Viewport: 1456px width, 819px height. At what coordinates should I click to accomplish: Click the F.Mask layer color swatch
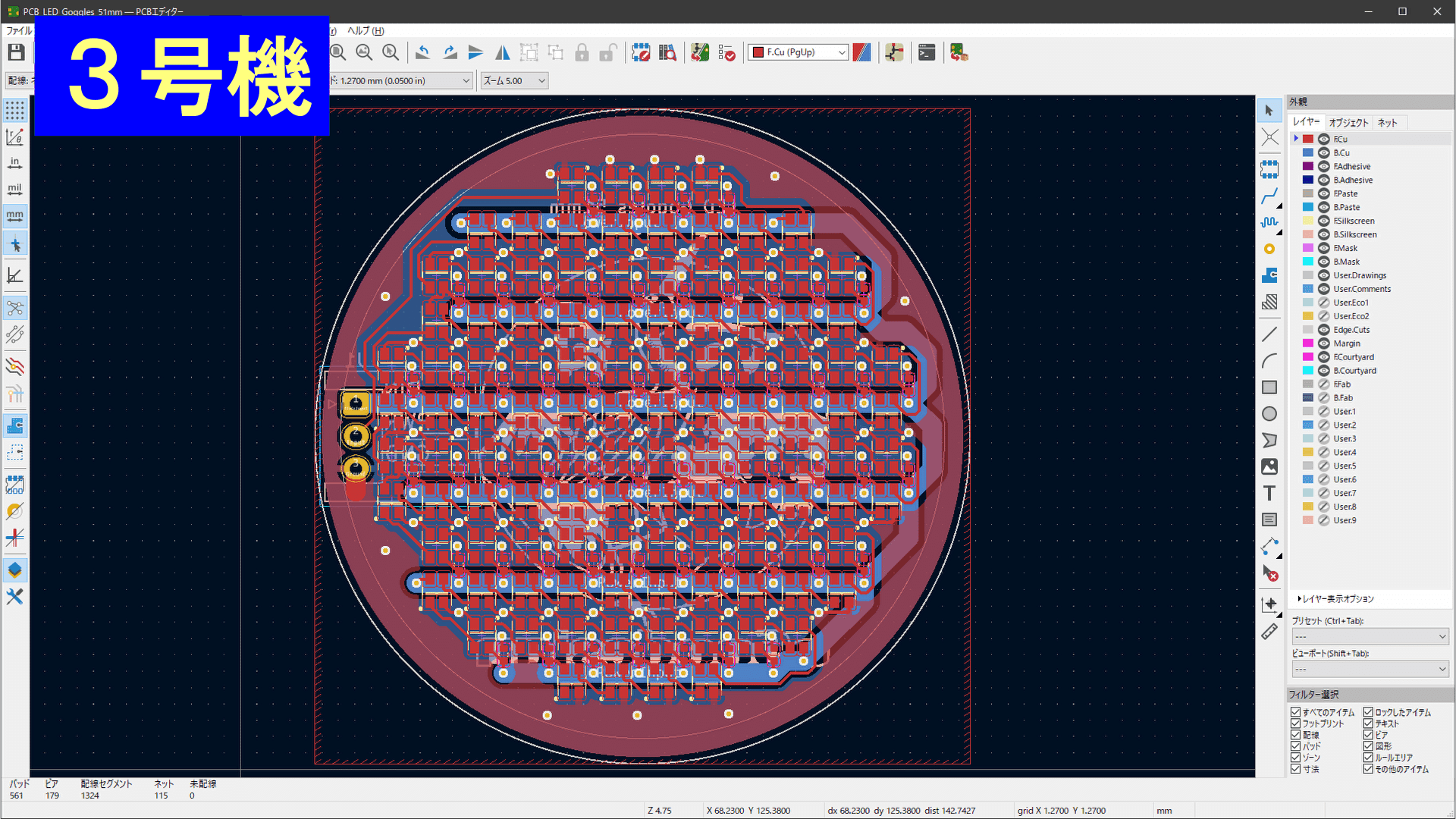(x=1308, y=248)
